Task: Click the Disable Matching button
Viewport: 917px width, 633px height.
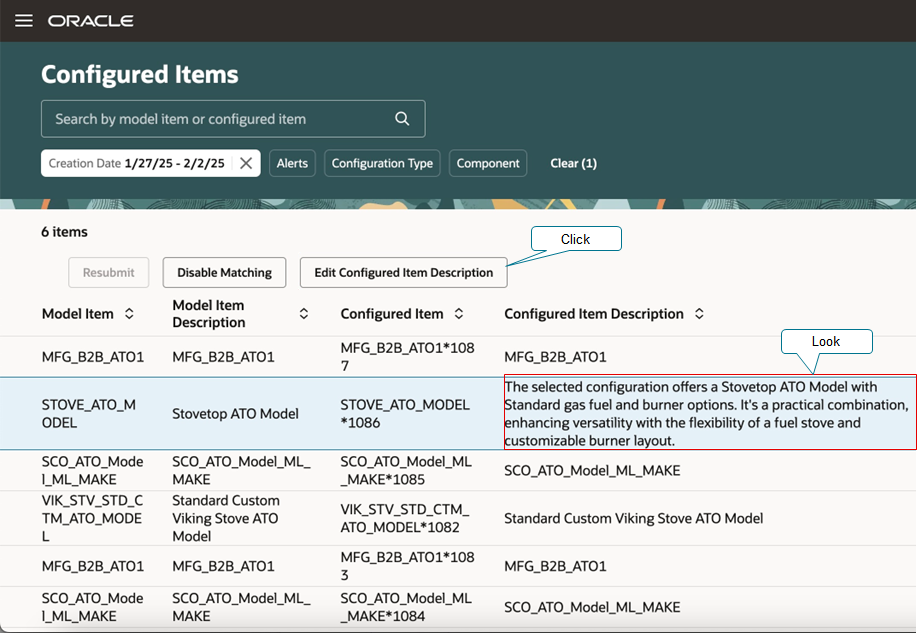Action: coord(224,272)
